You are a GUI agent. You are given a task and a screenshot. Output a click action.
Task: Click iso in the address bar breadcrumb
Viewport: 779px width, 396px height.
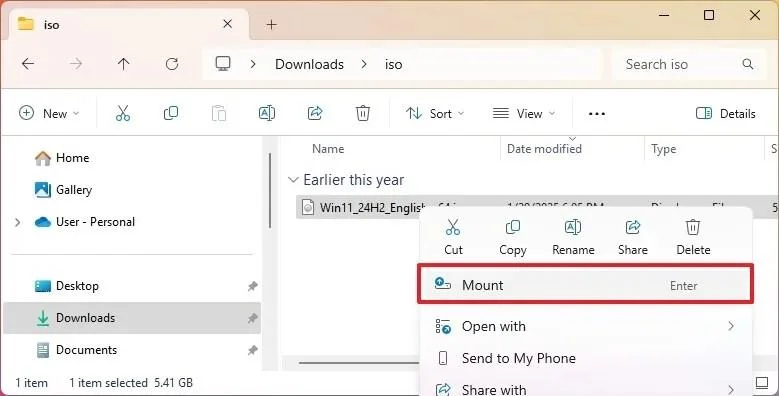click(x=393, y=64)
